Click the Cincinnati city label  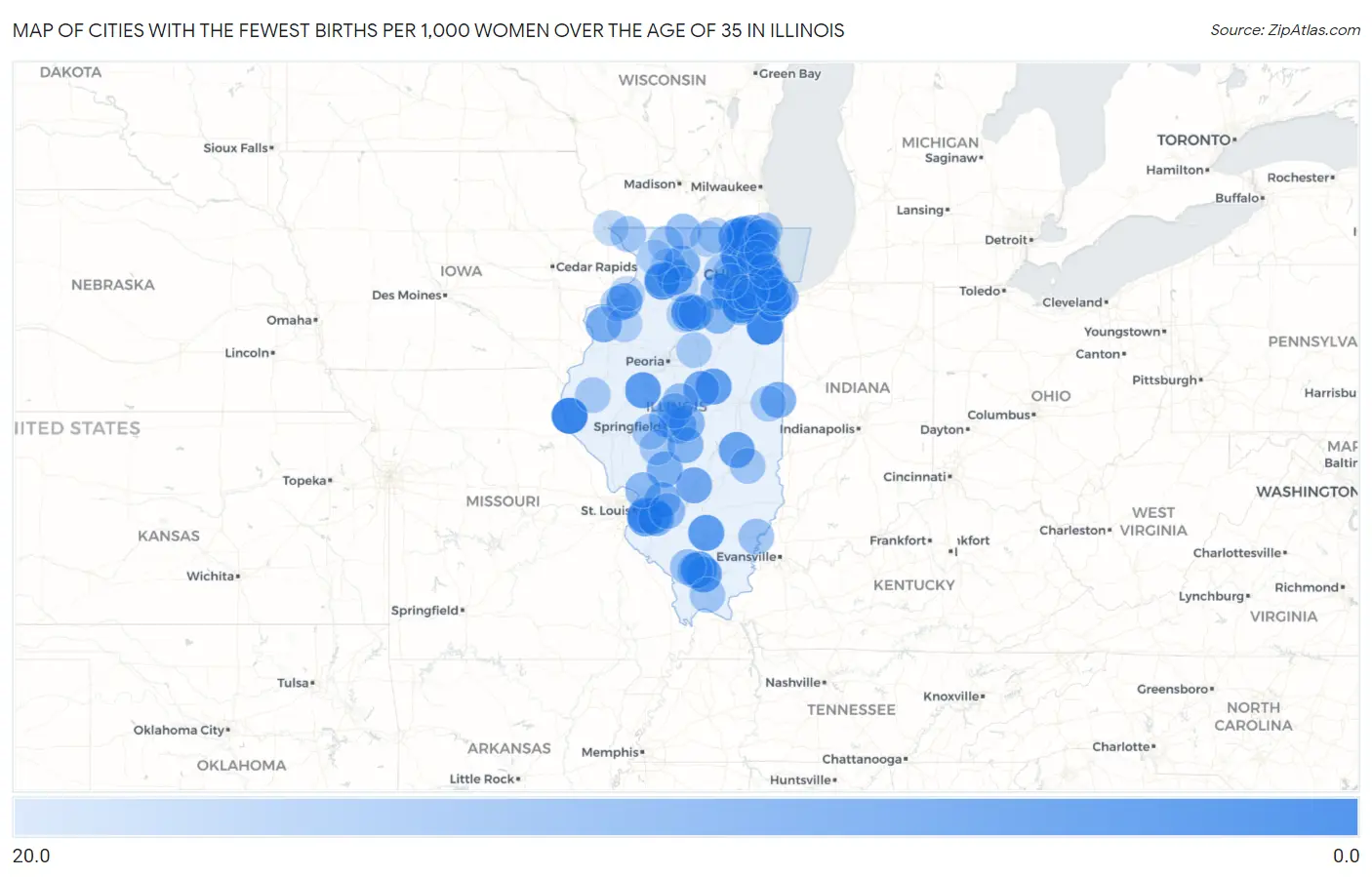(x=914, y=476)
